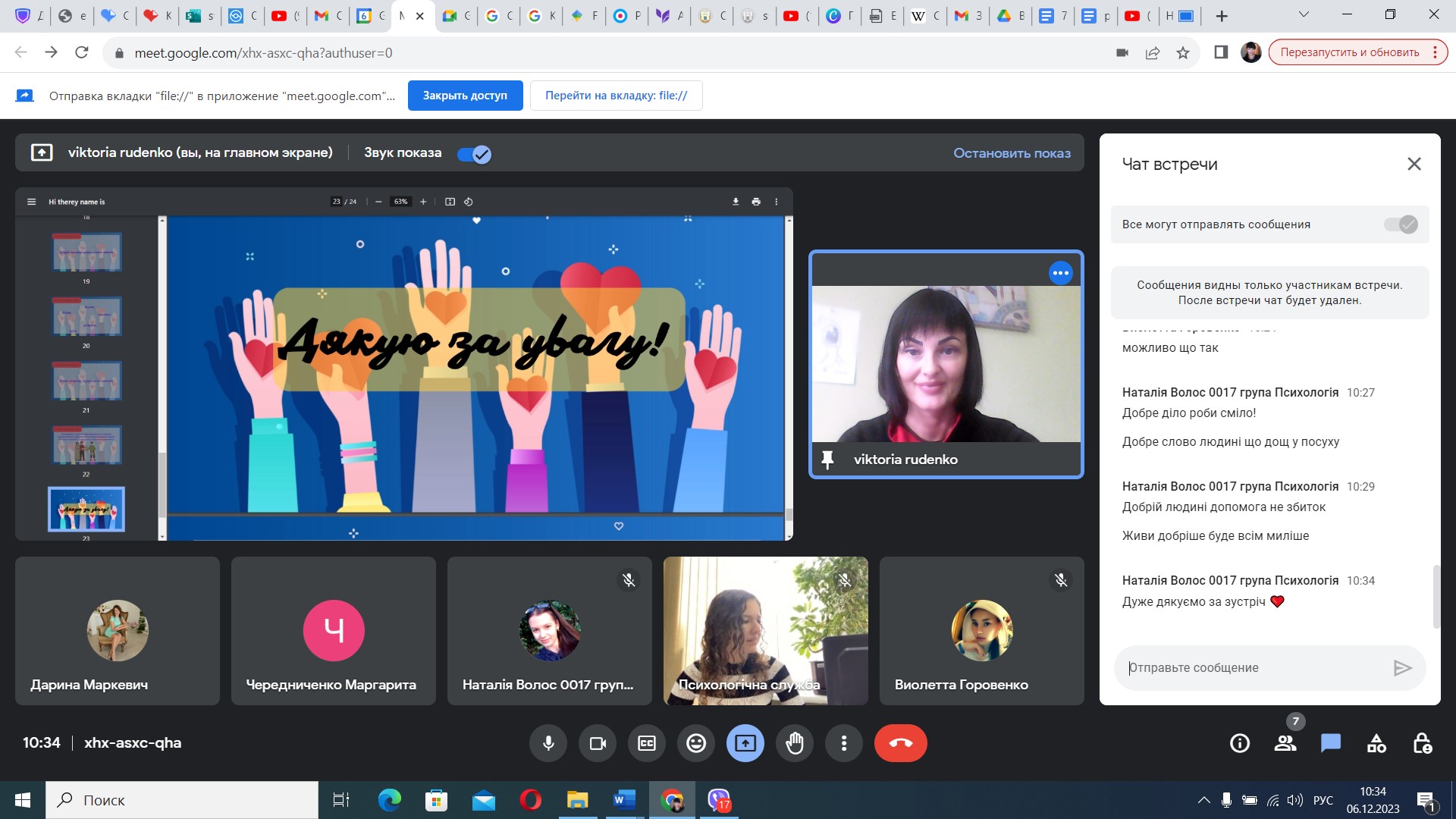Click PDF zoom percentage field 63%
Viewport: 1456px width, 819px height.
point(400,202)
